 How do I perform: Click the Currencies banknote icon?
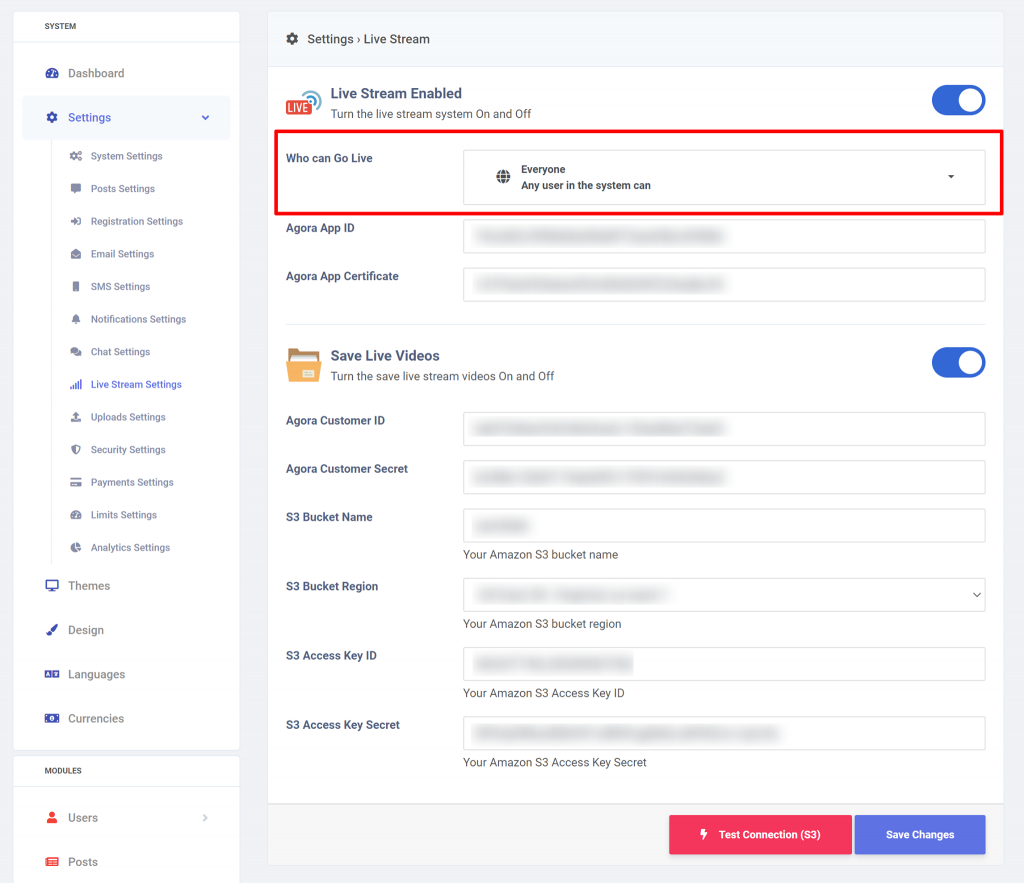click(x=52, y=718)
